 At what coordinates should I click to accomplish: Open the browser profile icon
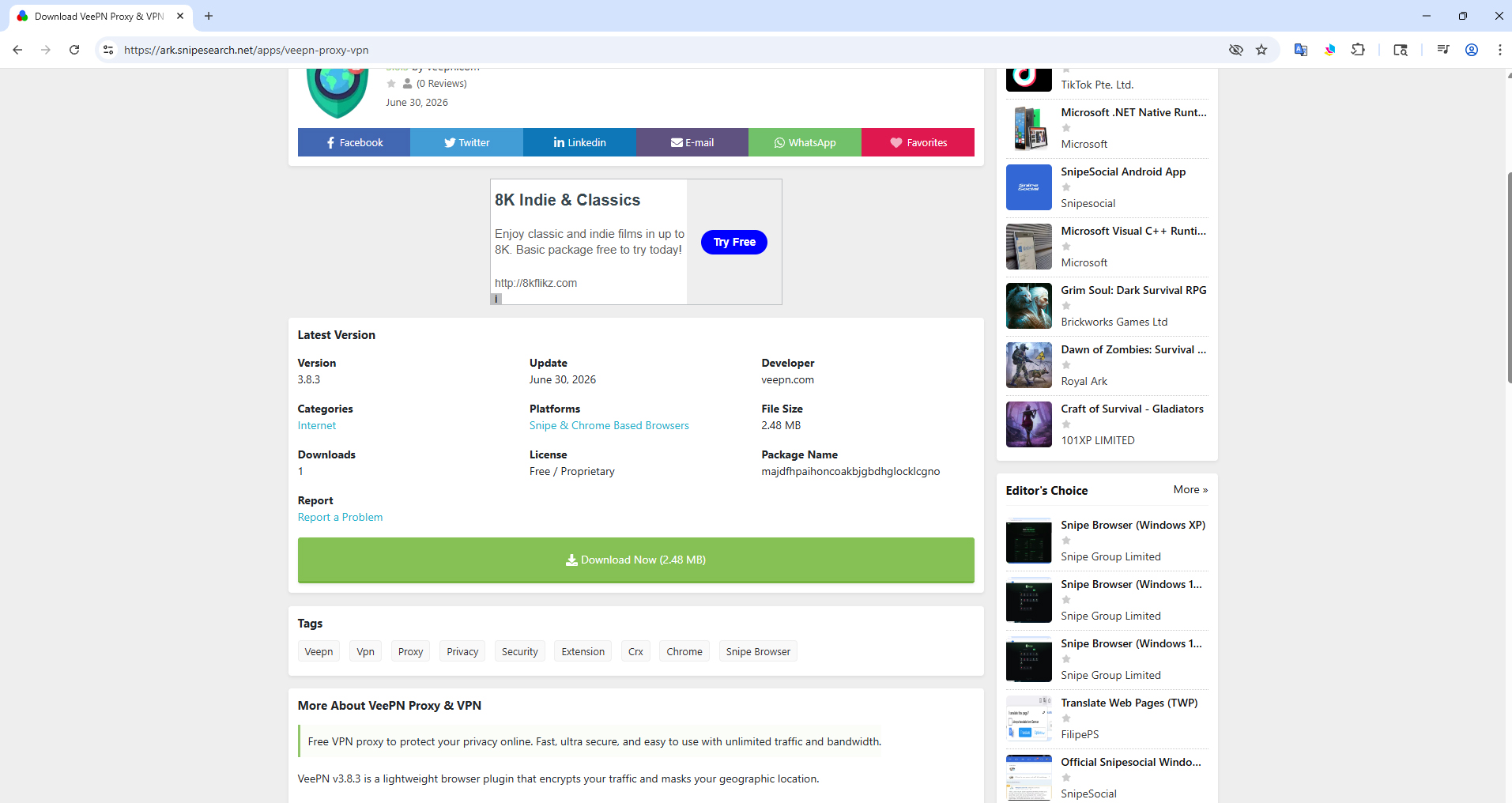pyautogui.click(x=1472, y=50)
